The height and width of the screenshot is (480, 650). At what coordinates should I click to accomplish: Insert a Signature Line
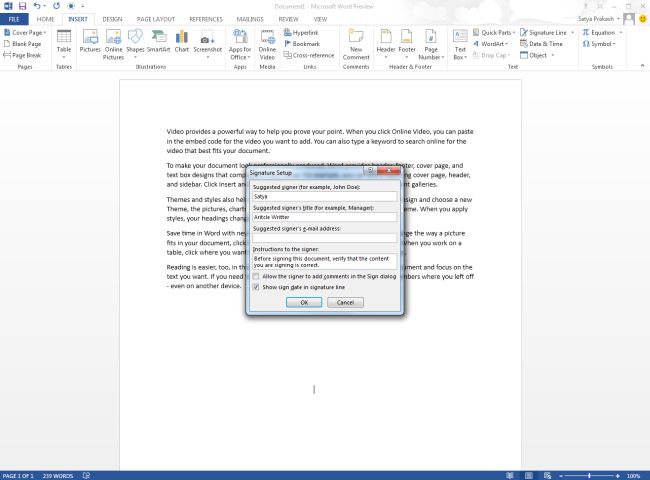point(543,32)
